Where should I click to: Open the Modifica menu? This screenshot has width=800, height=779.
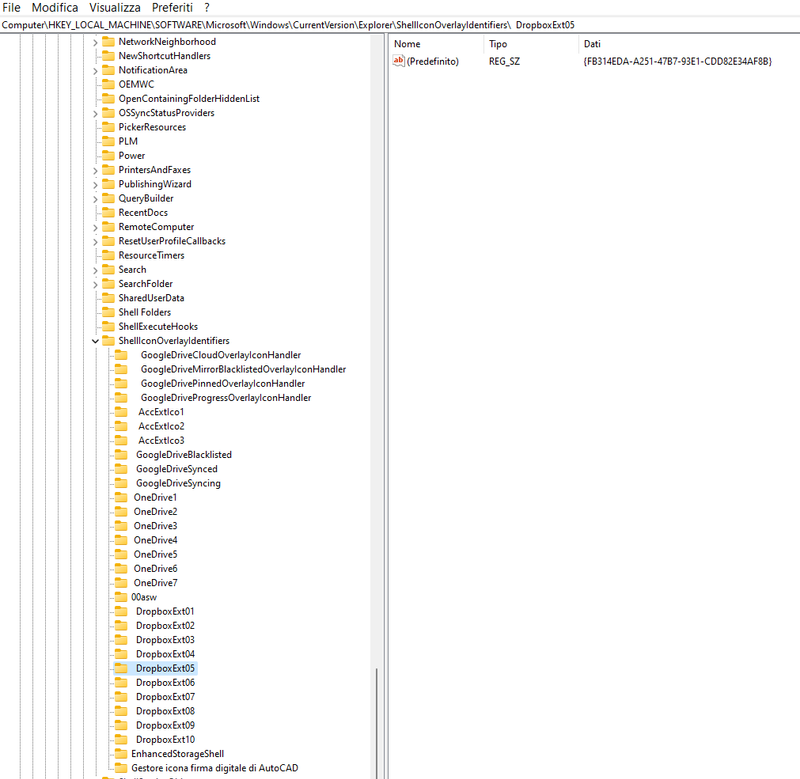point(55,7)
